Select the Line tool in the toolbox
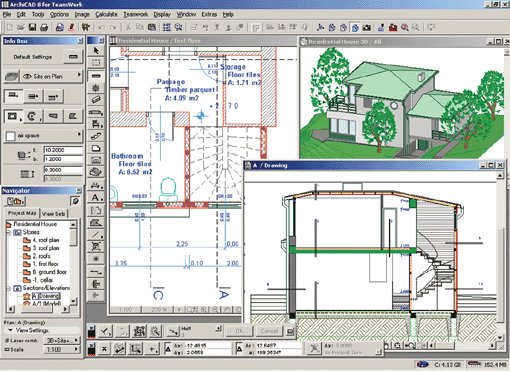The width and height of the screenshot is (510, 371). [96, 235]
